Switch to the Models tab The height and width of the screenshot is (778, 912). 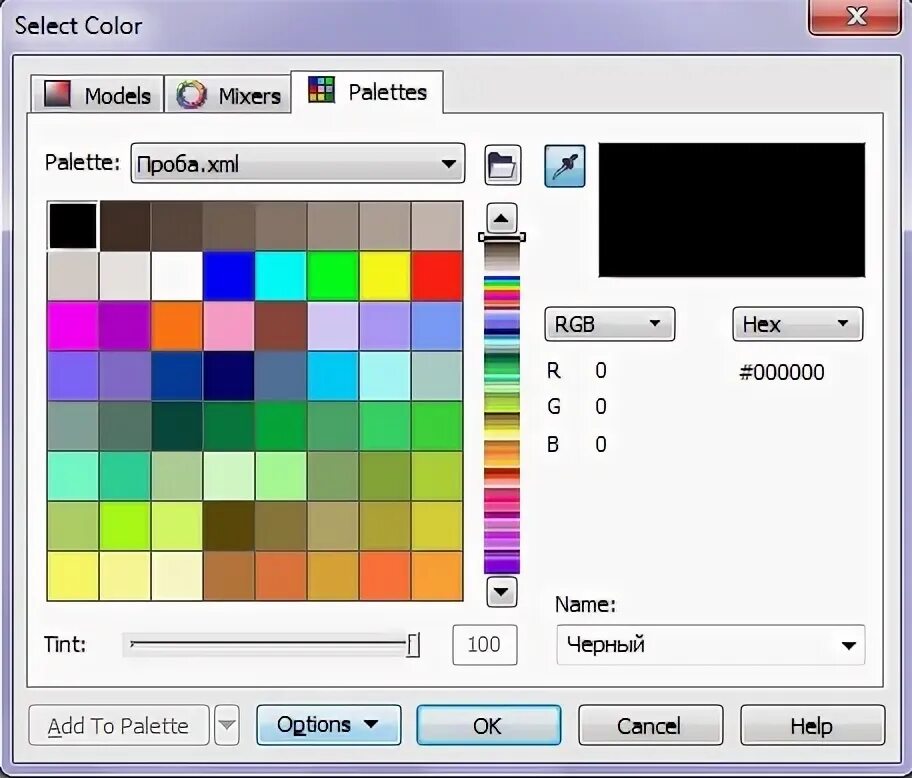coord(97,94)
